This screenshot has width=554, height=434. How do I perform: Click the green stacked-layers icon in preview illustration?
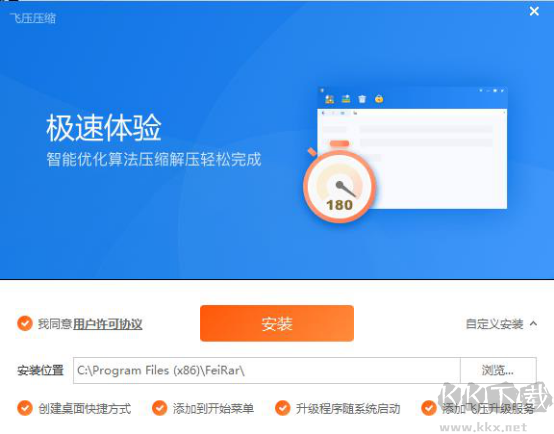pos(346,99)
